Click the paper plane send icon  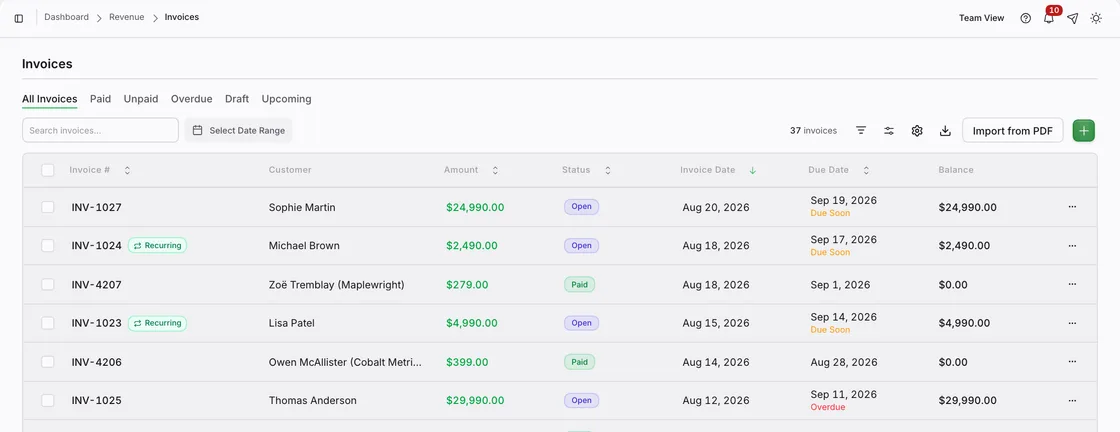1072,18
